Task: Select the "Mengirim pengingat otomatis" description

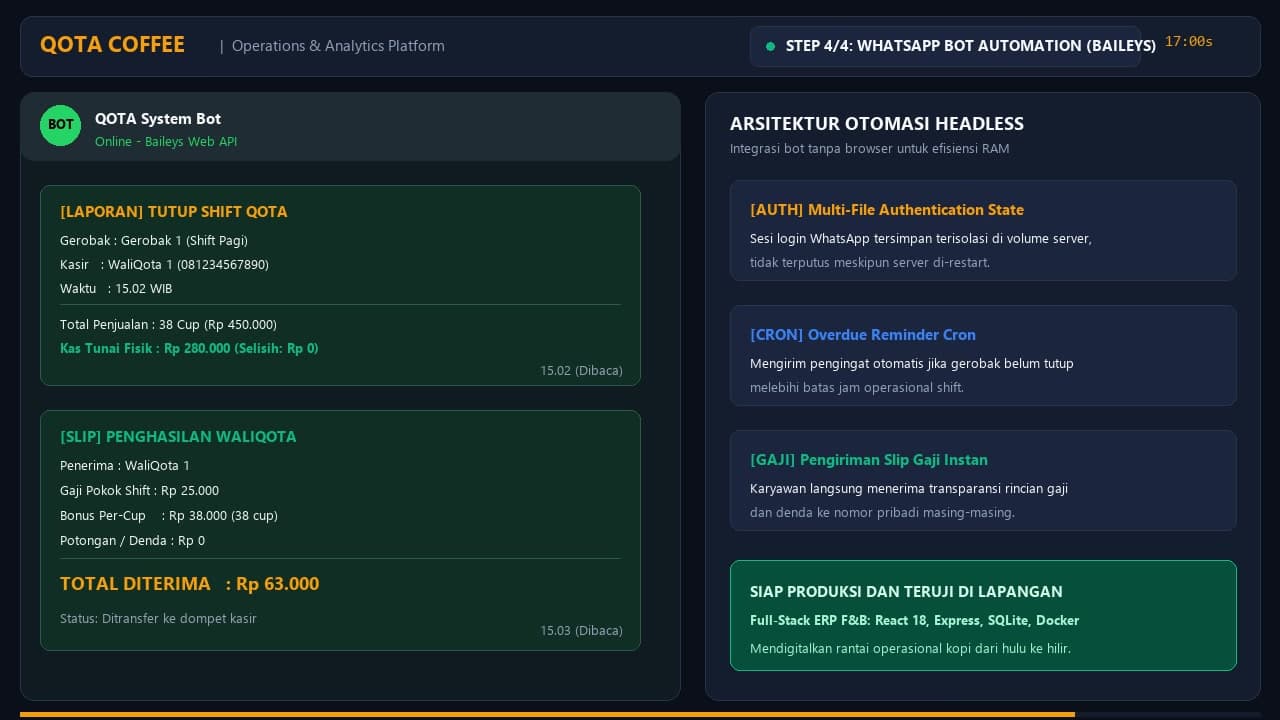Action: (x=912, y=364)
